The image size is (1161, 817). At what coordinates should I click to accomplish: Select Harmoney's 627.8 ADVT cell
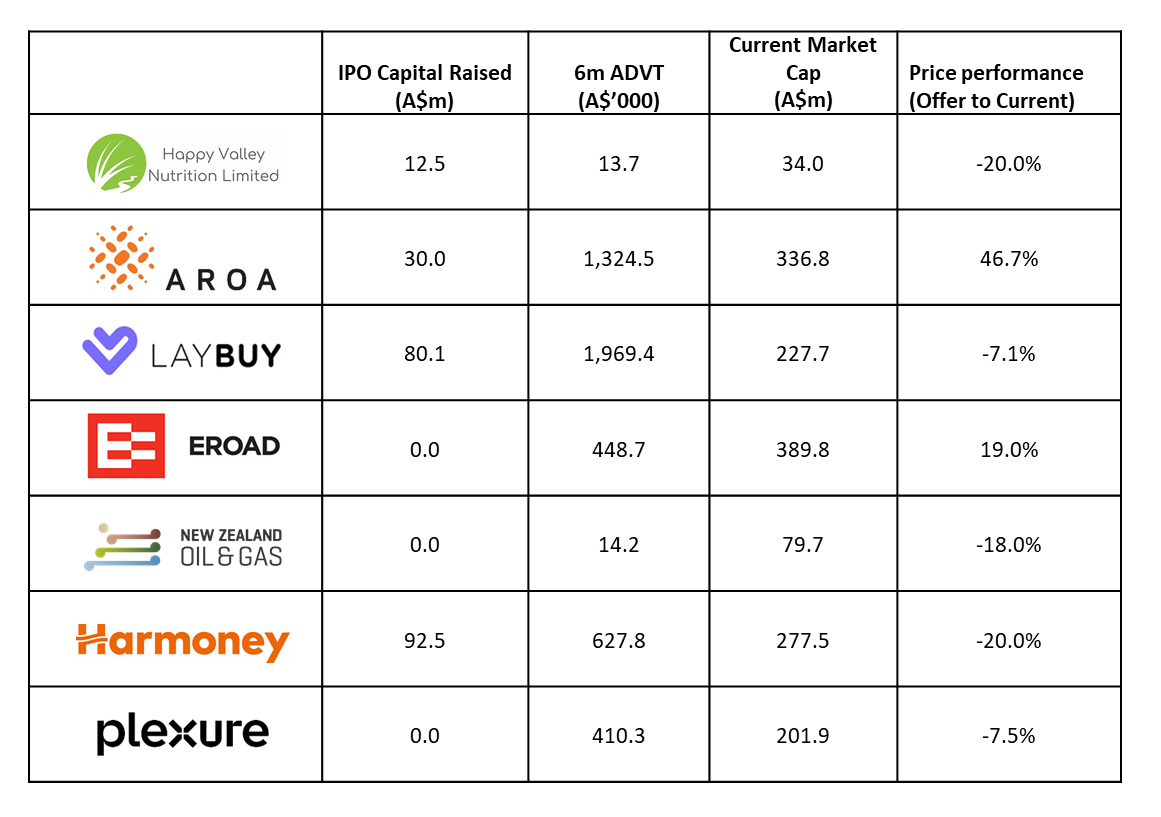click(x=618, y=641)
